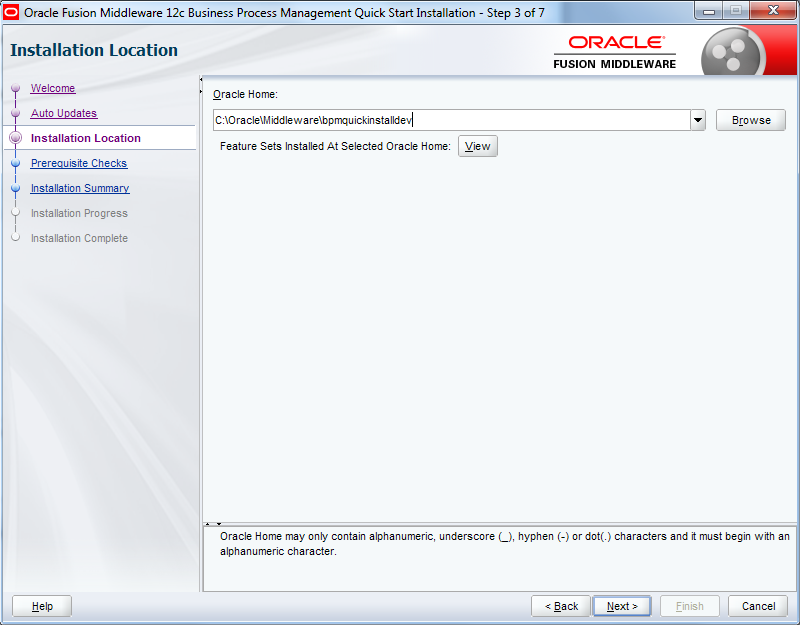This screenshot has height=625, width=800.
Task: Click into the Oracle Home path field
Action: [x=452, y=120]
